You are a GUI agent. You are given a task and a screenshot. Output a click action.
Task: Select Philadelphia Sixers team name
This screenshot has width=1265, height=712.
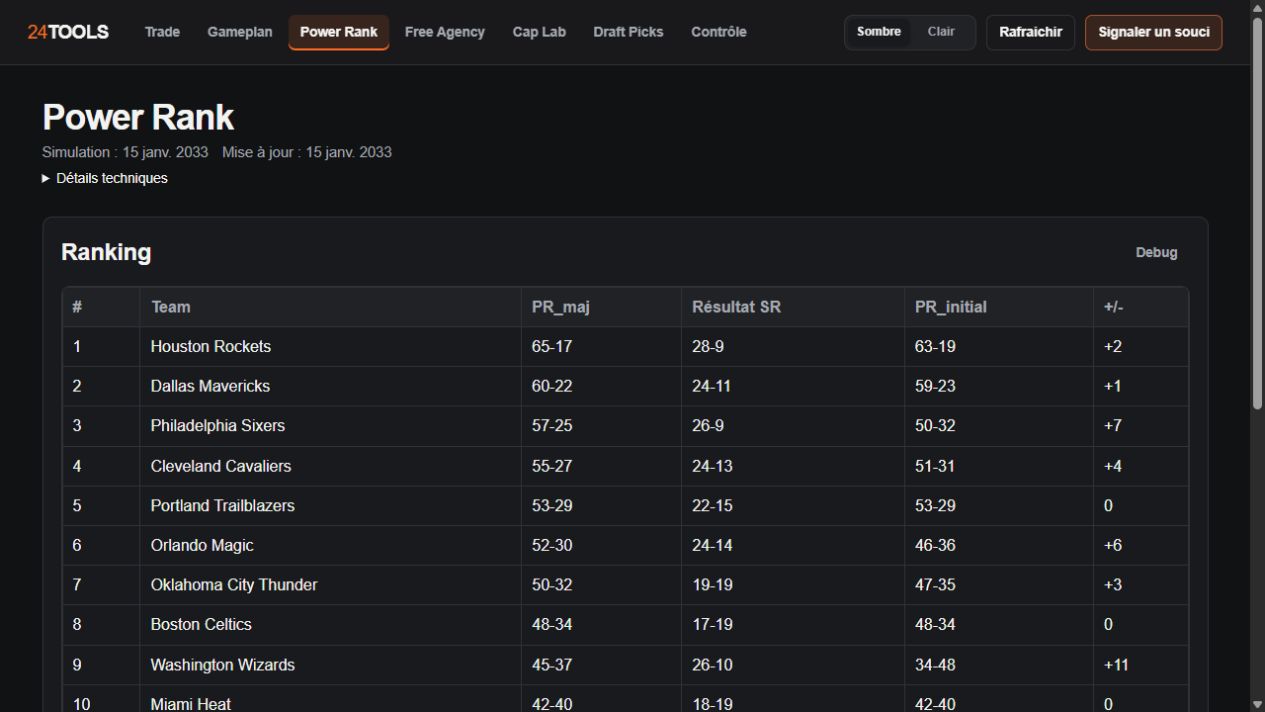click(x=218, y=426)
